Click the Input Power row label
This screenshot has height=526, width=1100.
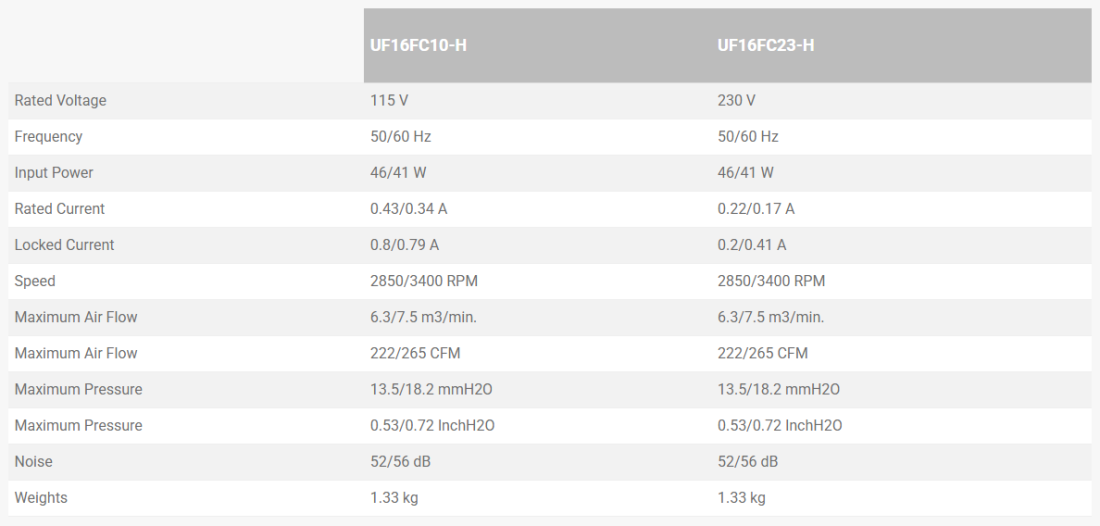54,172
